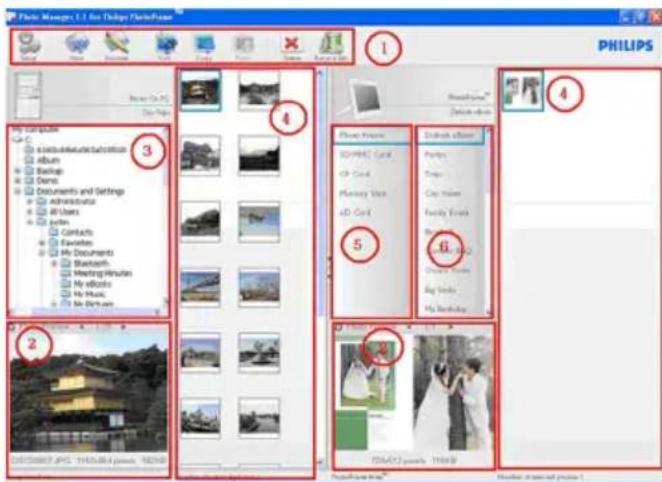
Task: Click the greyed-out Paste toolbar icon
Action: [244, 46]
